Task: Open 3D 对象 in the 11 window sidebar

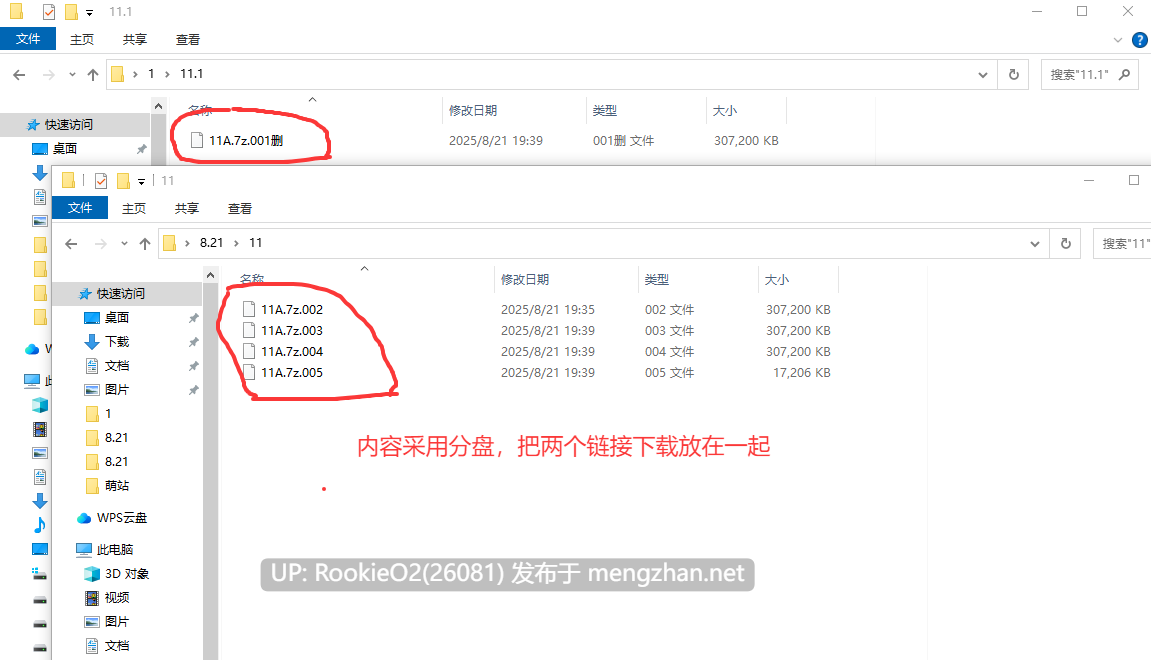Action: pyautogui.click(x=126, y=573)
